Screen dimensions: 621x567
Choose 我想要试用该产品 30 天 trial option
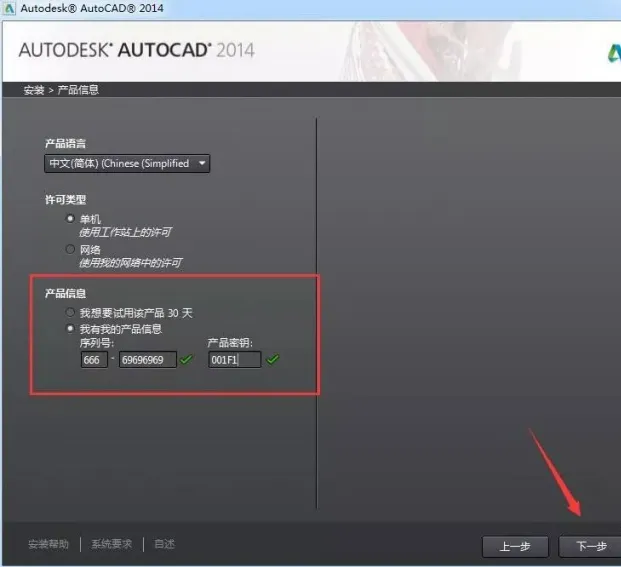click(x=70, y=312)
